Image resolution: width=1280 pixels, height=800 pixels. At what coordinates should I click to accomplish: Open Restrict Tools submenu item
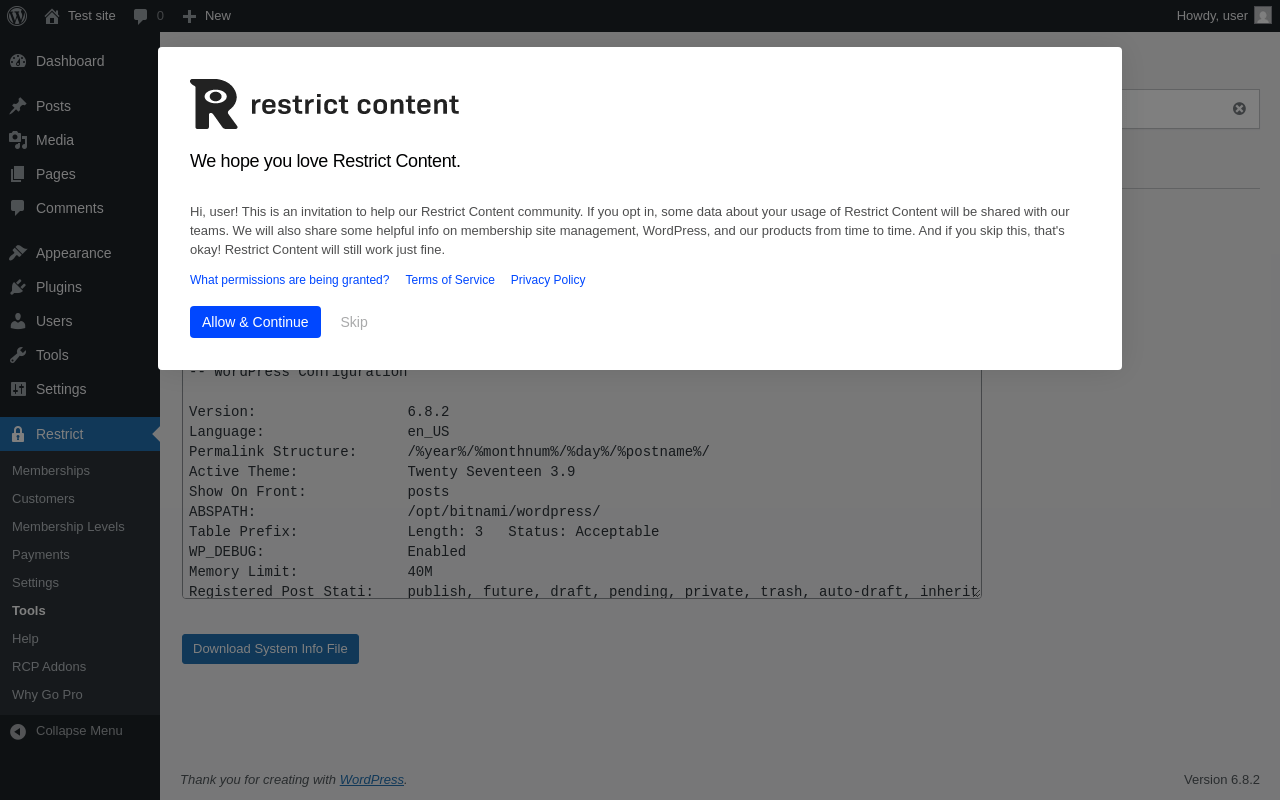pyautogui.click(x=29, y=610)
